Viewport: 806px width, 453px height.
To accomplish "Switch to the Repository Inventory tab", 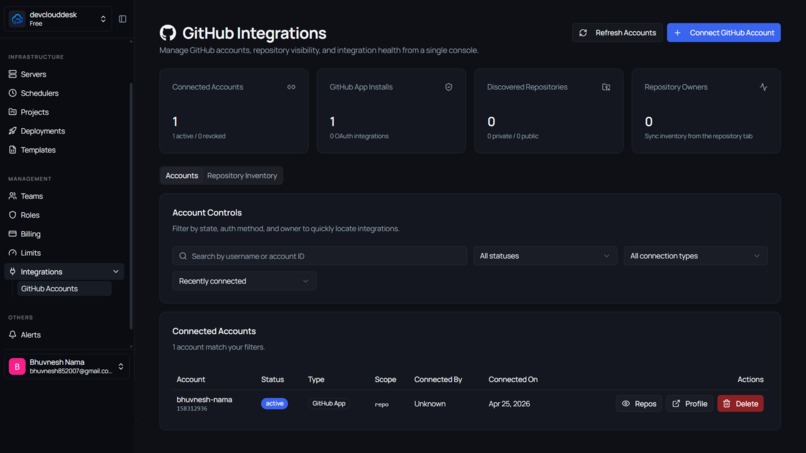I will pyautogui.click(x=242, y=176).
